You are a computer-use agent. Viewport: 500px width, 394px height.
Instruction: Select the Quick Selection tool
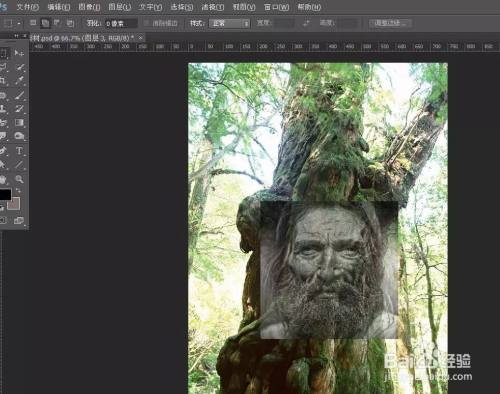pos(19,67)
